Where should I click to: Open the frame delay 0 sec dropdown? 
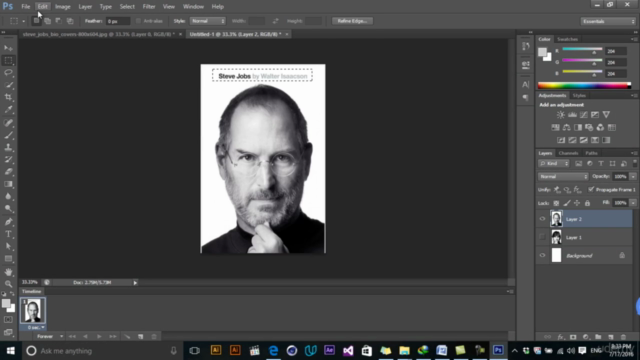tap(36, 327)
